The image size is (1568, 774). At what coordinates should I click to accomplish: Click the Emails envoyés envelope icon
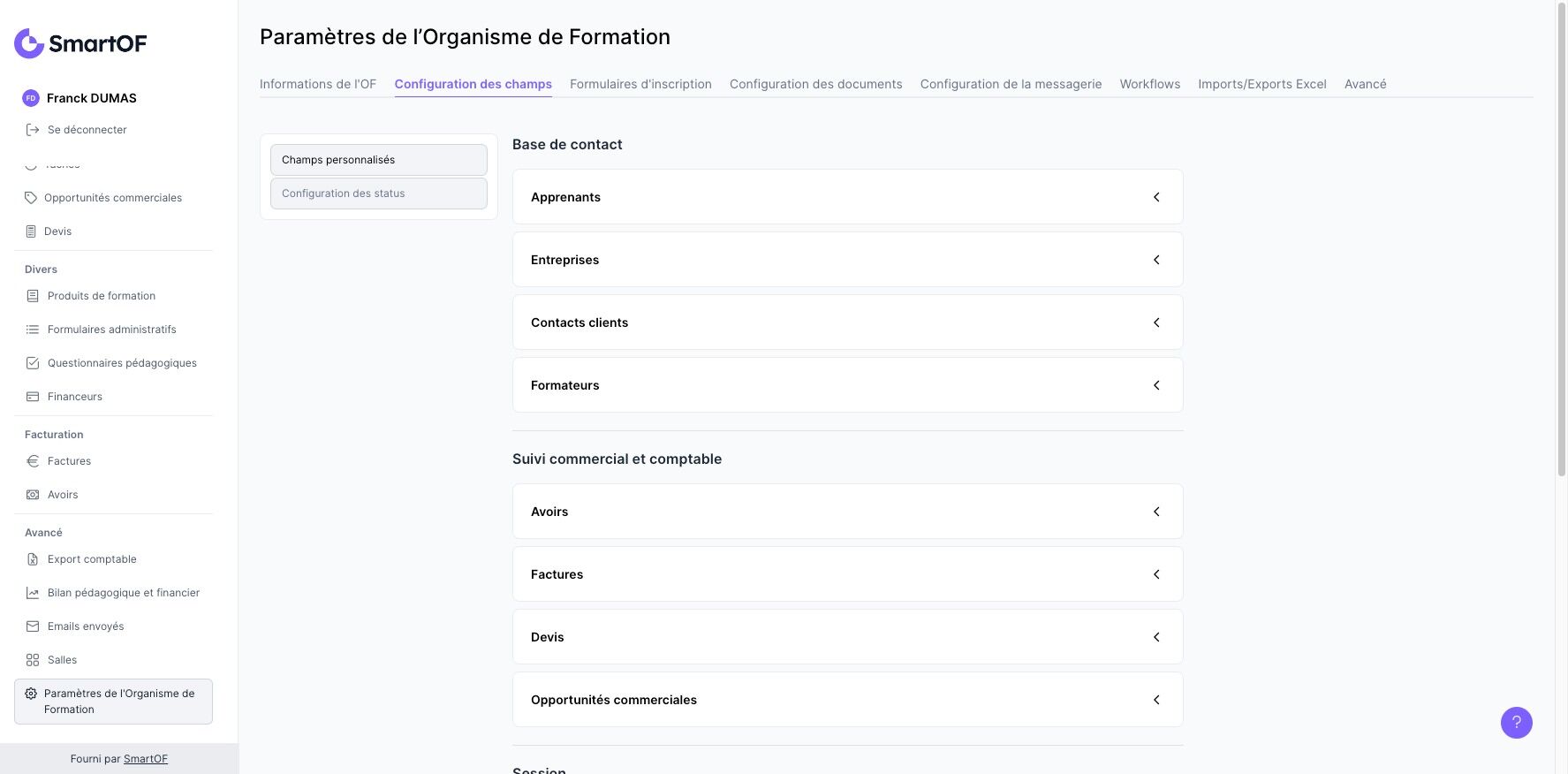pos(33,626)
